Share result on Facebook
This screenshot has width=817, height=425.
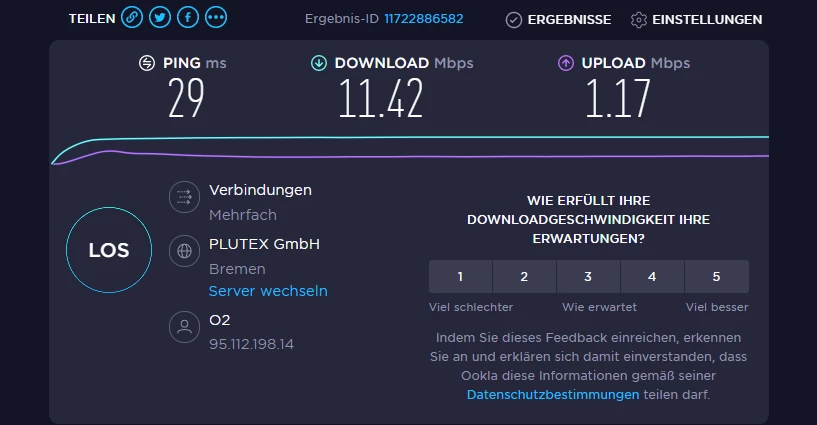tap(188, 18)
